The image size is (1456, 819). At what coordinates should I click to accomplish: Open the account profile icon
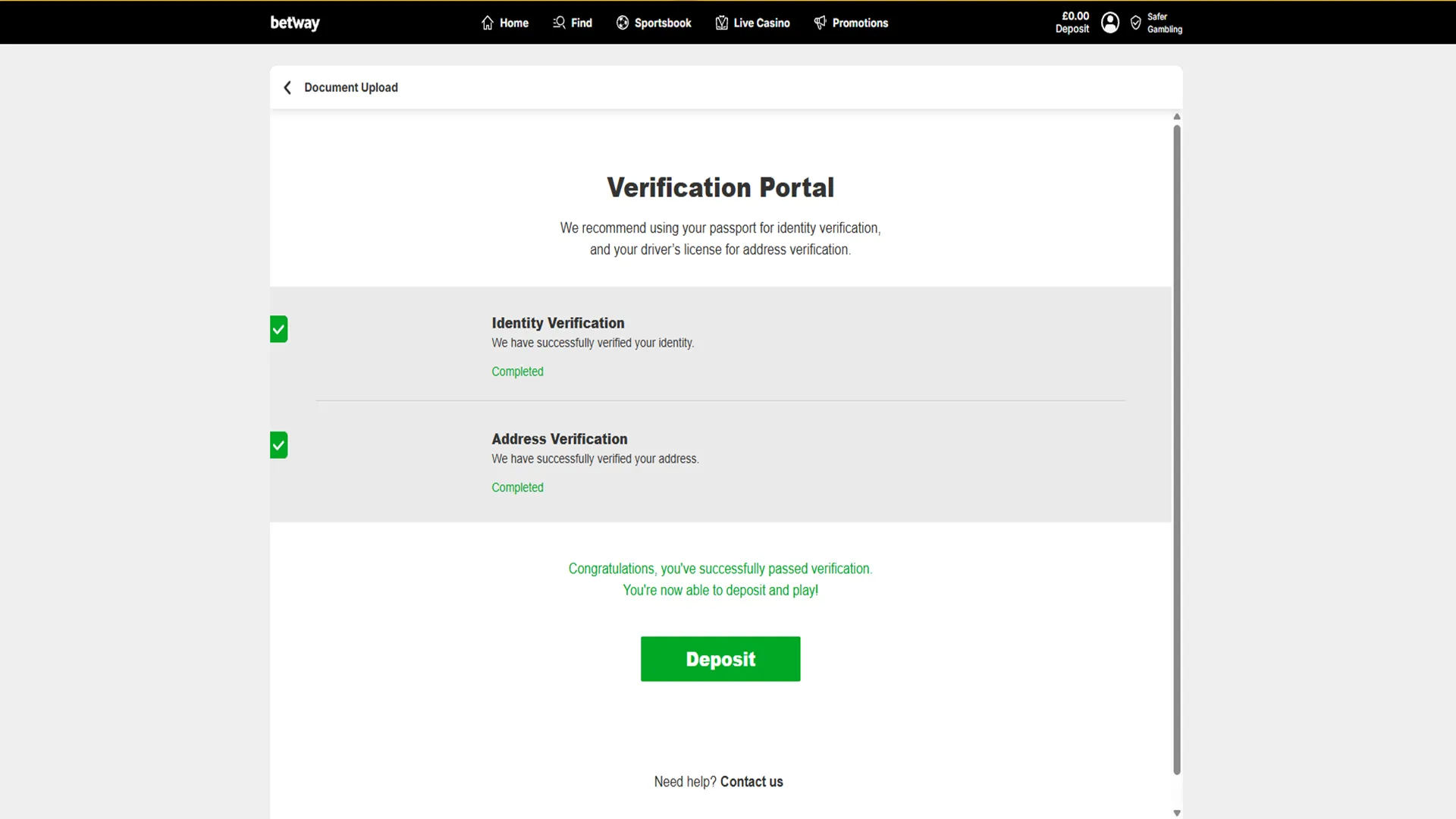tap(1109, 23)
